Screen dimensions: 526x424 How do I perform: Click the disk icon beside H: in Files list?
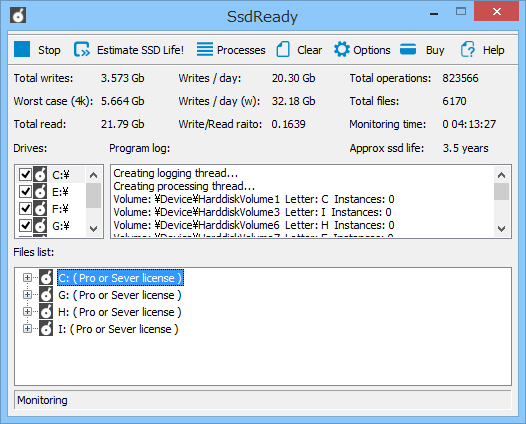click(x=46, y=312)
